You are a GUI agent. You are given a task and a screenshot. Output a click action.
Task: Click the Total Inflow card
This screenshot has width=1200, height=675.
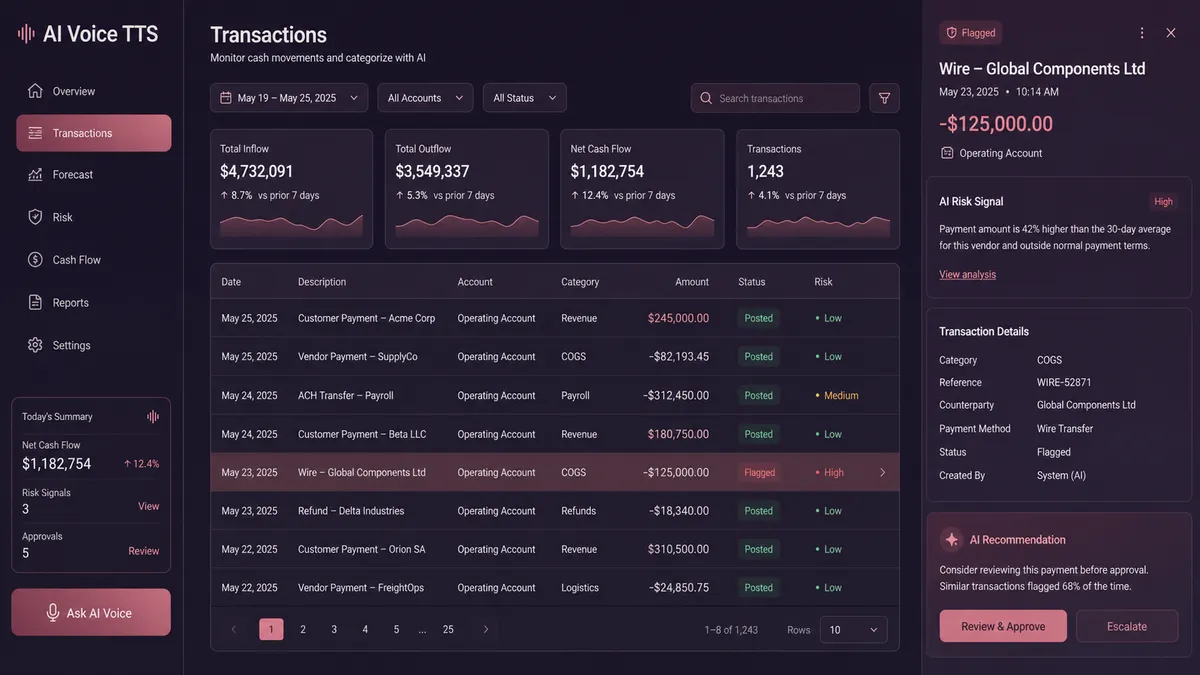(291, 189)
